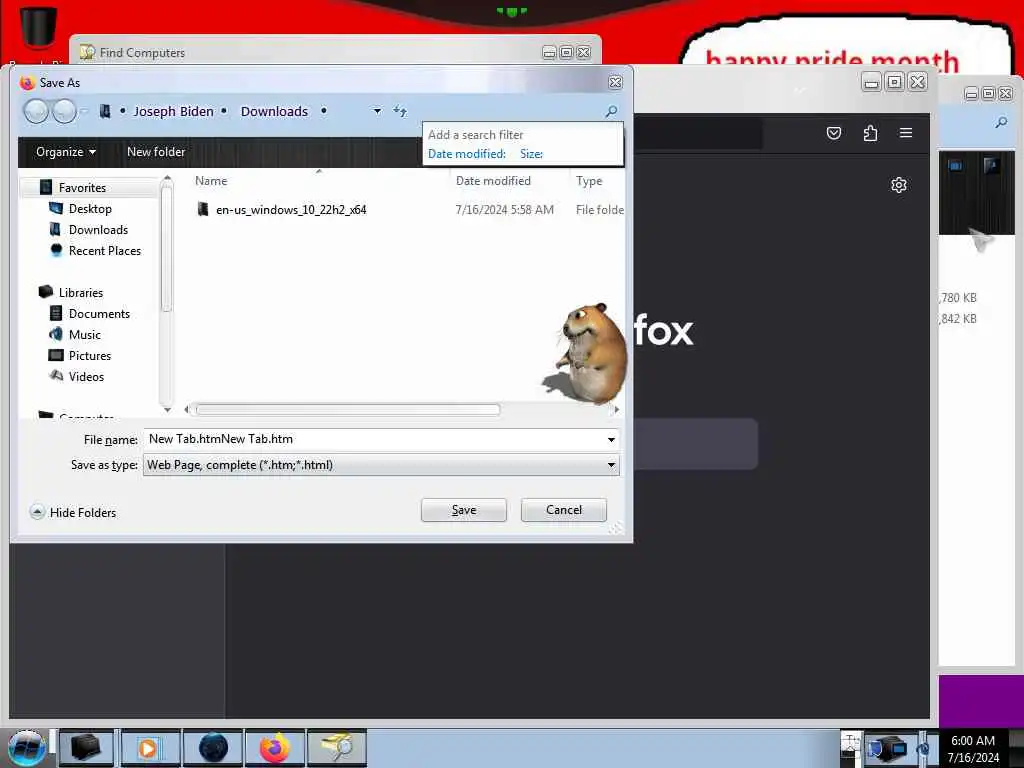Click Hide Folders toggle
The image size is (1024, 768).
click(x=74, y=513)
